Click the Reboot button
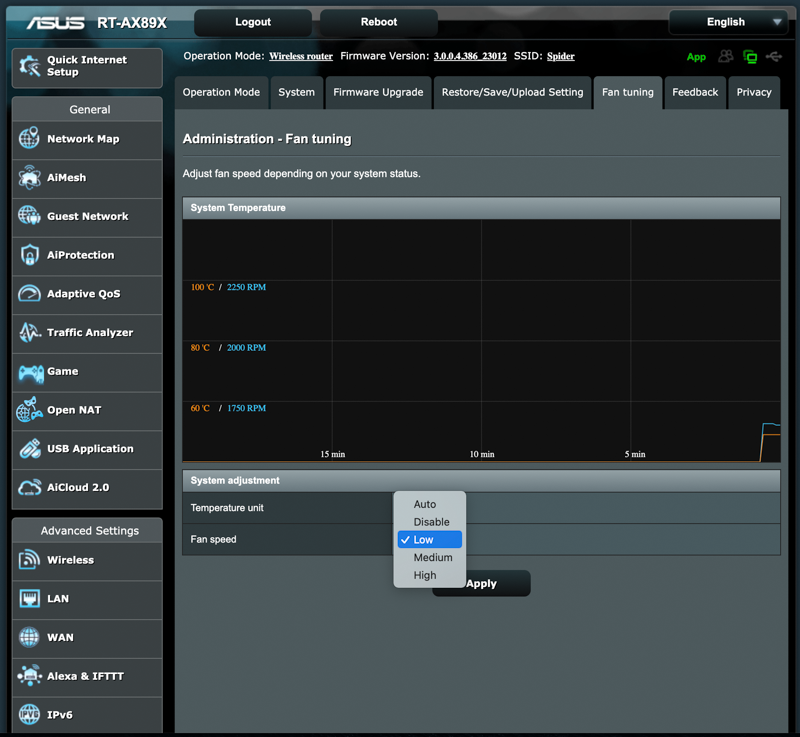This screenshot has width=800, height=737. 379,22
